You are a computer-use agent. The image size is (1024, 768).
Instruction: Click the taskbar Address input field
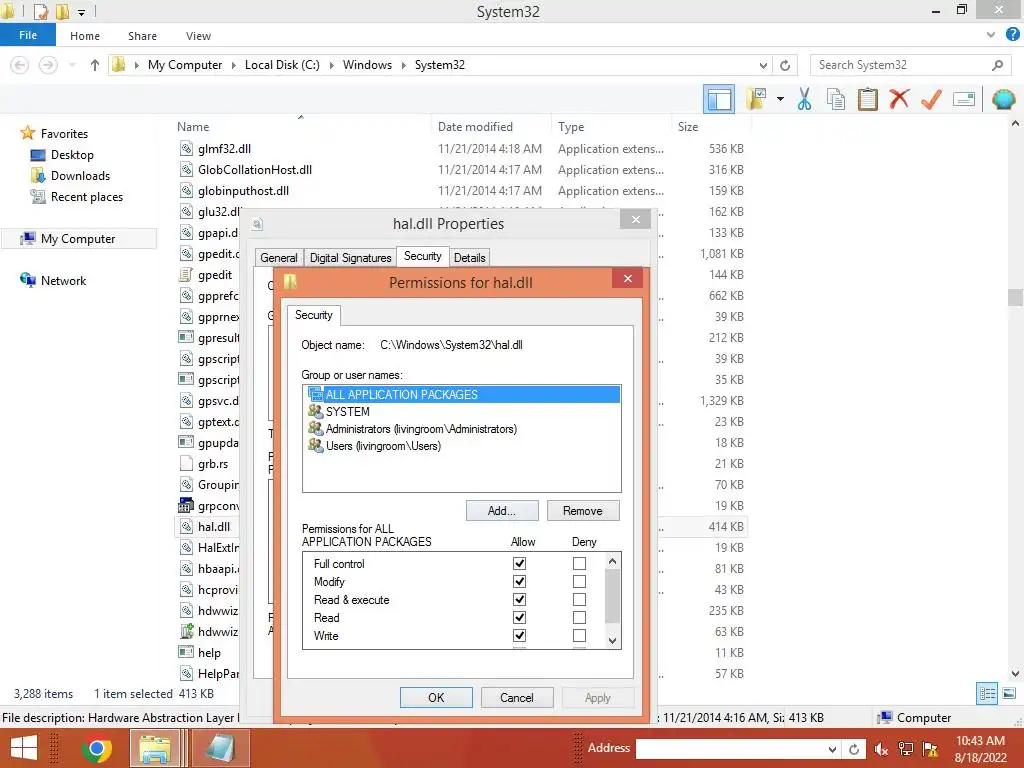[731, 749]
